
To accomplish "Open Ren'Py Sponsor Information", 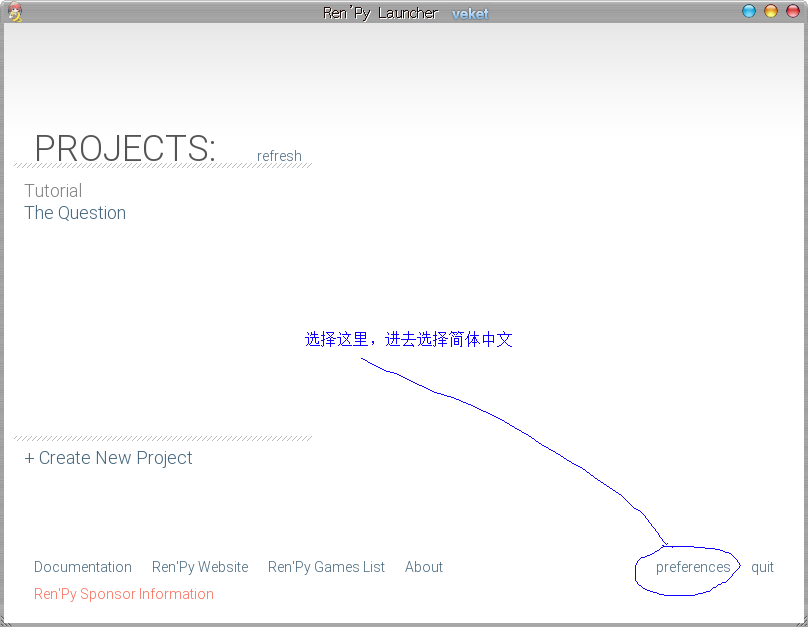I will pyautogui.click(x=124, y=594).
